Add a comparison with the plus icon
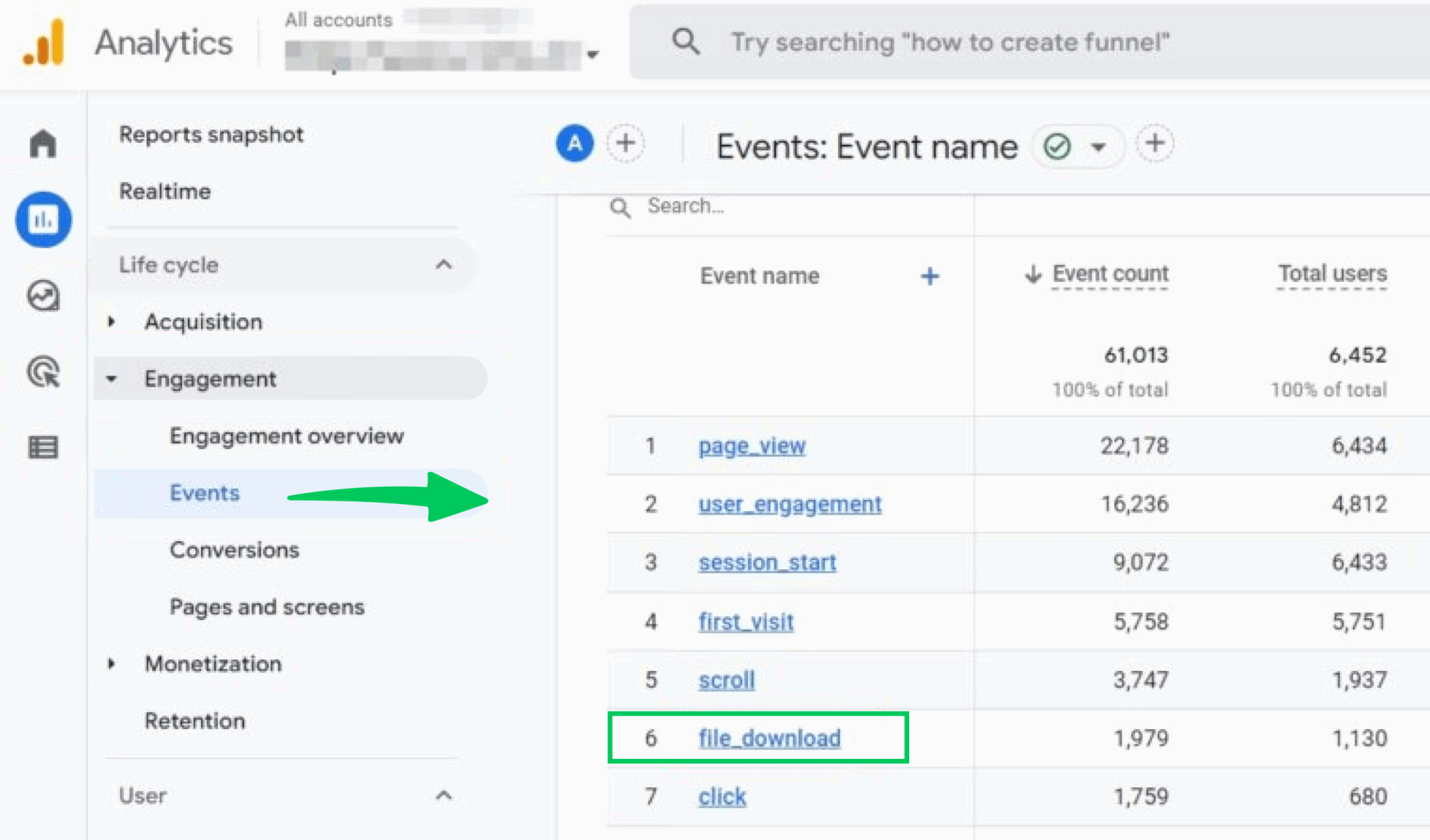 (x=626, y=142)
